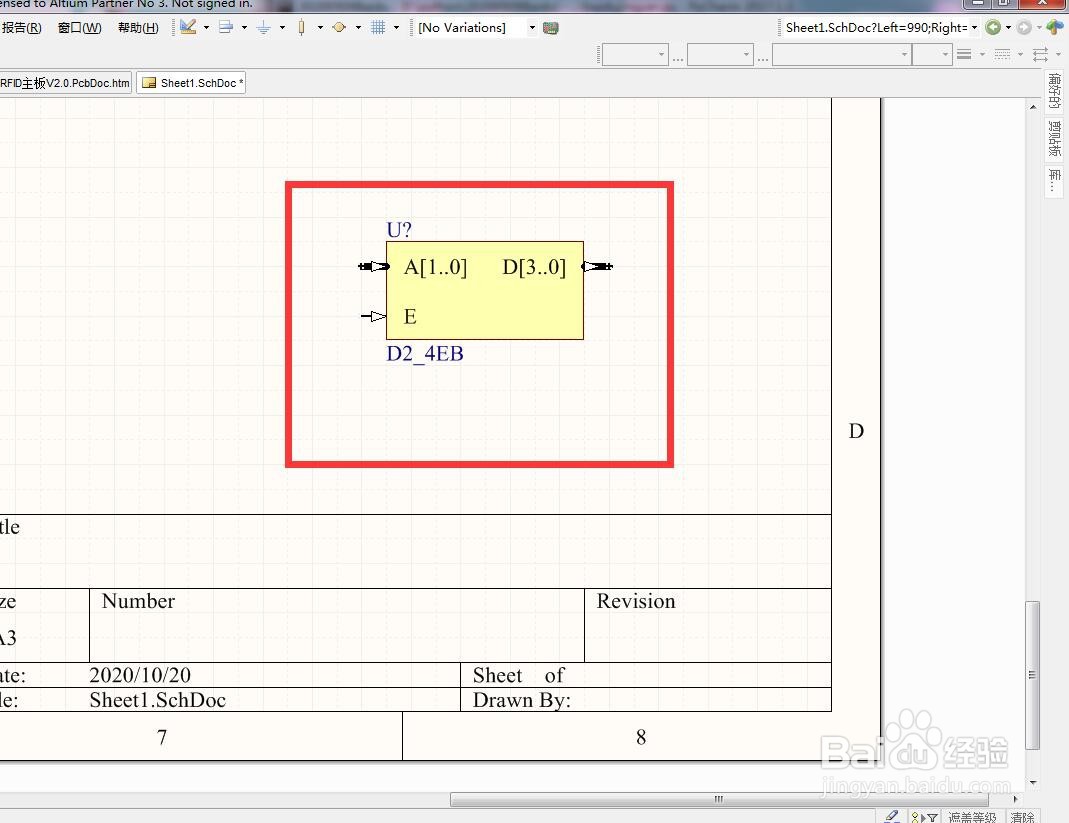Expand the power sources dropdown arrow

coord(282,28)
